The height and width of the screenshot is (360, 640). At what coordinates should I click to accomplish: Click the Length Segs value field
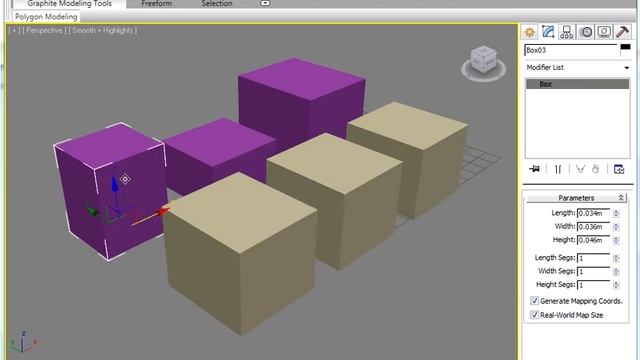(594, 258)
